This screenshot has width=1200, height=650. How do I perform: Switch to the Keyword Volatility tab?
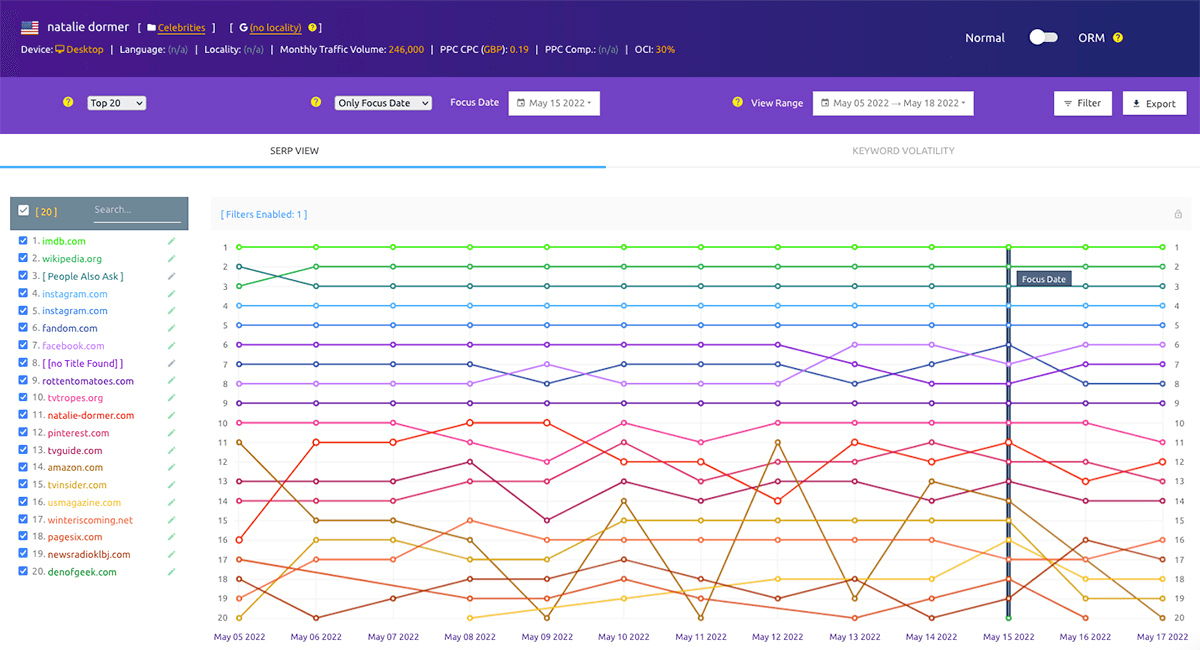pyautogui.click(x=903, y=151)
